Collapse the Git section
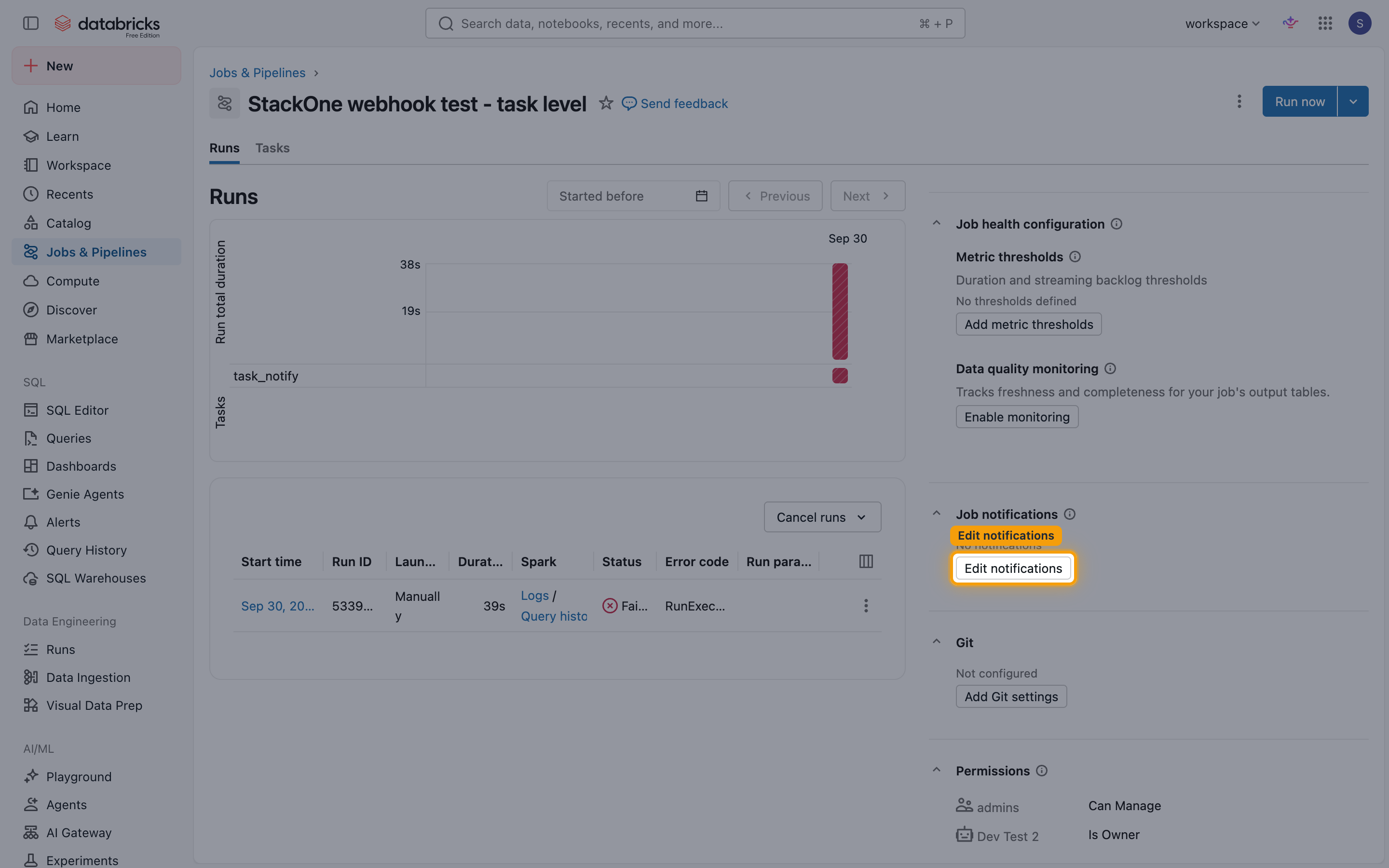1389x868 pixels. click(x=936, y=642)
